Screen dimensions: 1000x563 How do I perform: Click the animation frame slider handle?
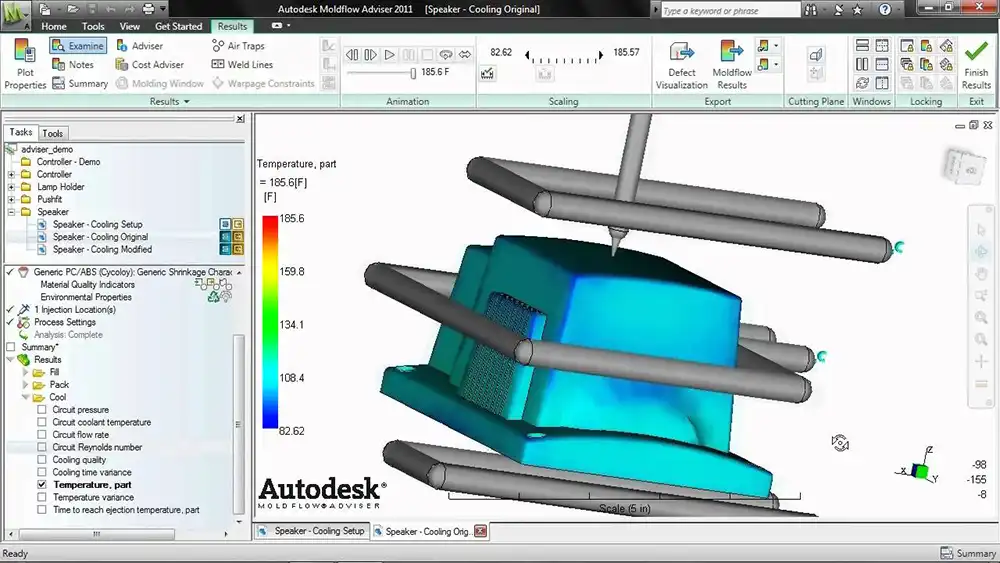point(413,73)
